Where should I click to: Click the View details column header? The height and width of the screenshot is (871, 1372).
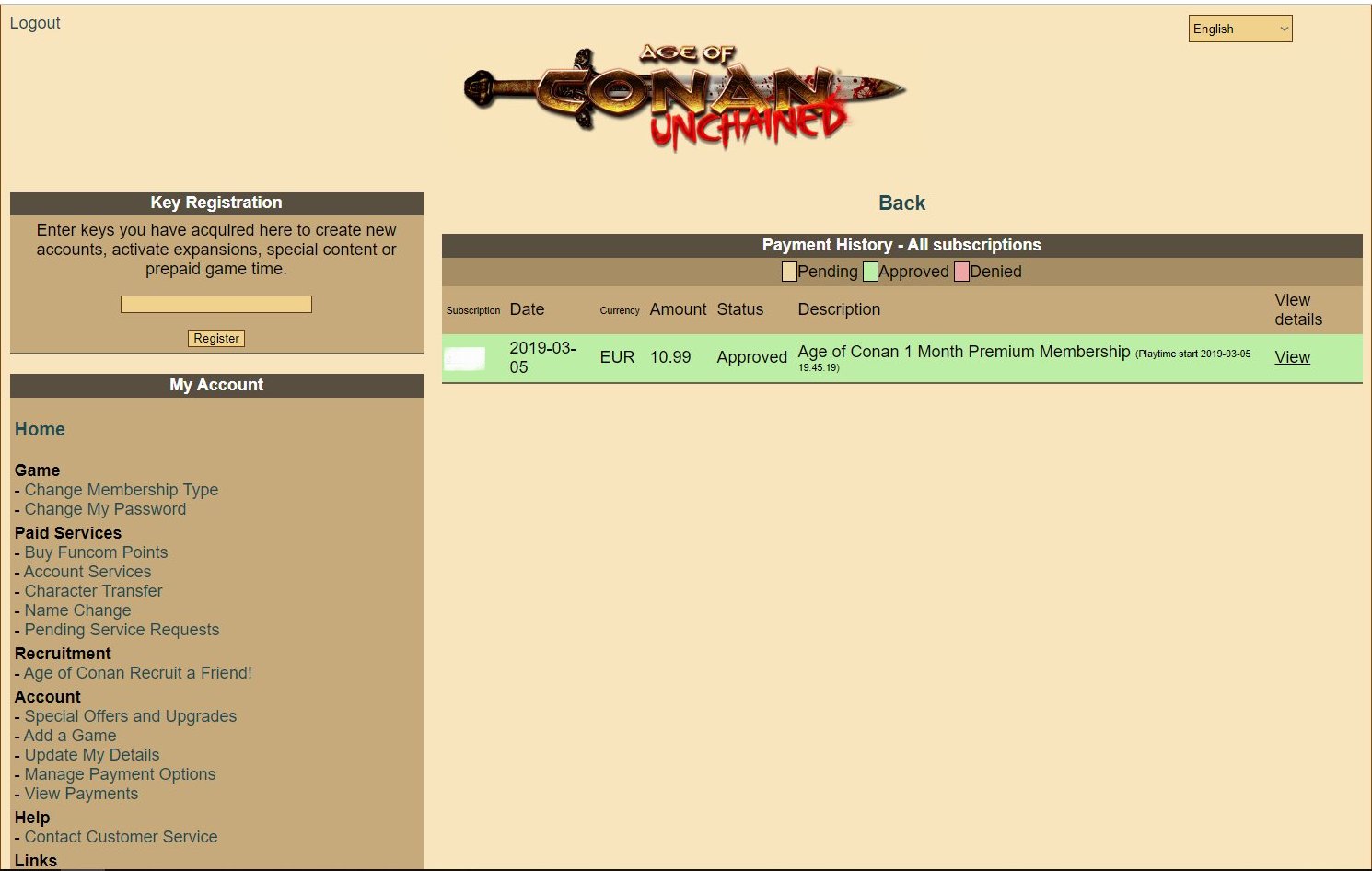[x=1298, y=309]
